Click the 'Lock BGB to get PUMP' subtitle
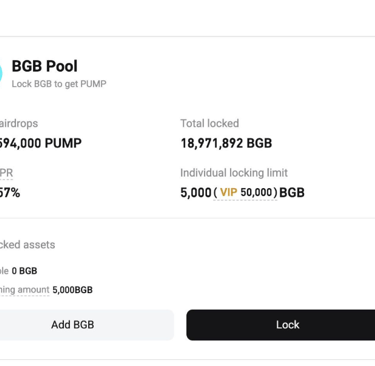 click(59, 84)
